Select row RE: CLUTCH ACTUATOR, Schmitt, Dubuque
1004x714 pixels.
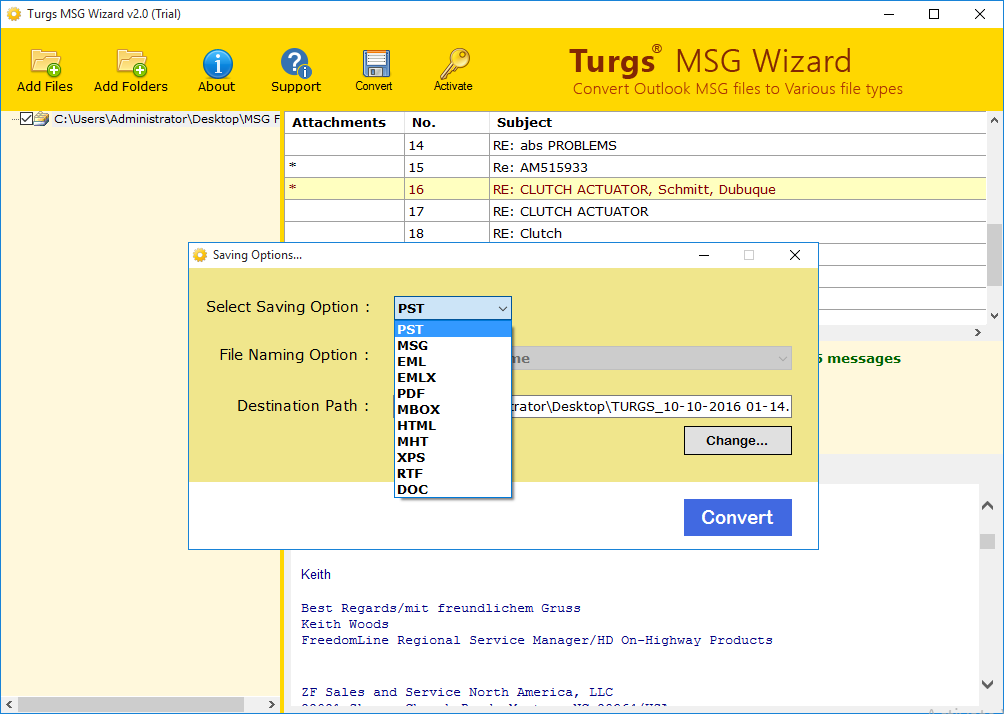pyautogui.click(x=635, y=190)
